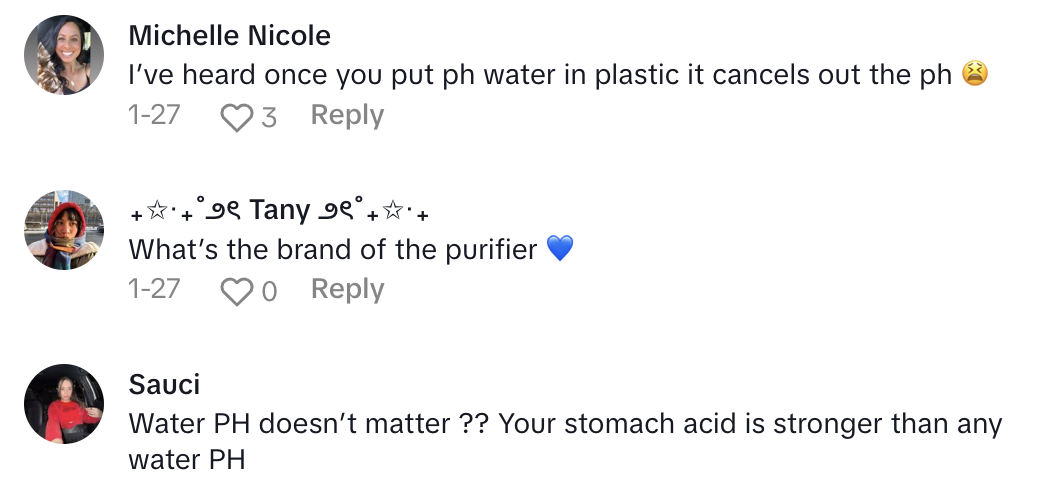
Task: Click the blue heart emoji in Tany's comment
Action: pos(560,249)
